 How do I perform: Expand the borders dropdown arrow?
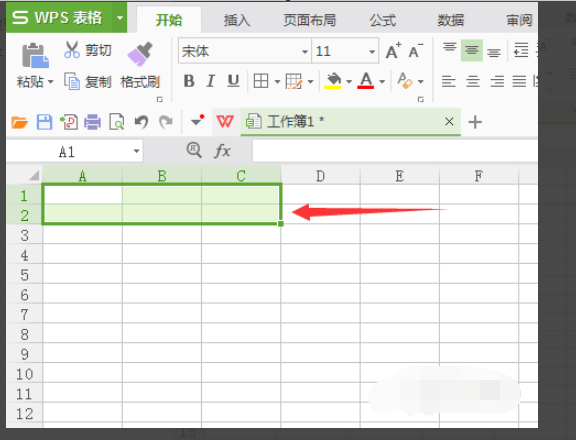click(277, 82)
